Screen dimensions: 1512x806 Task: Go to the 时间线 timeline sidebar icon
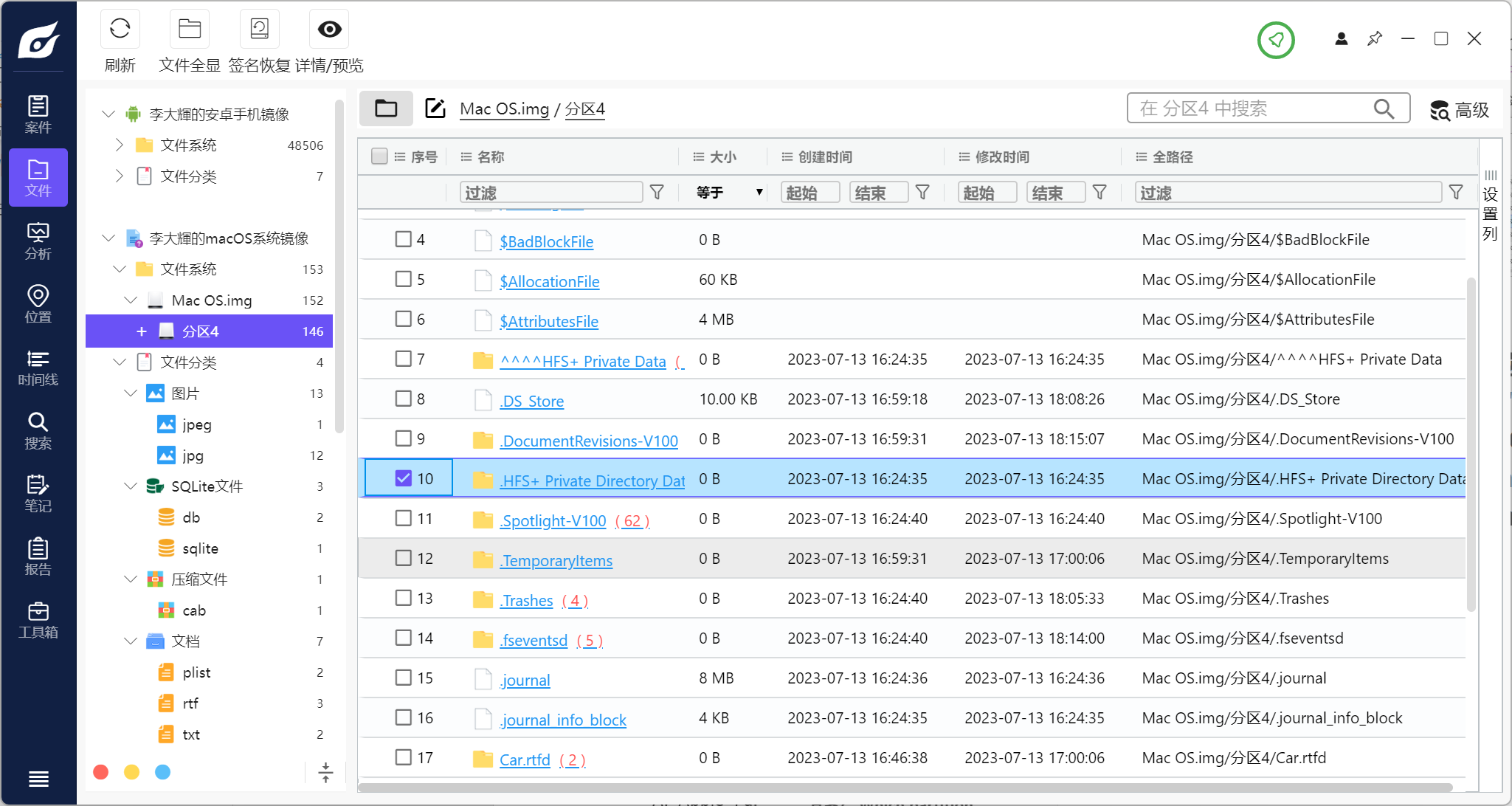coord(38,368)
